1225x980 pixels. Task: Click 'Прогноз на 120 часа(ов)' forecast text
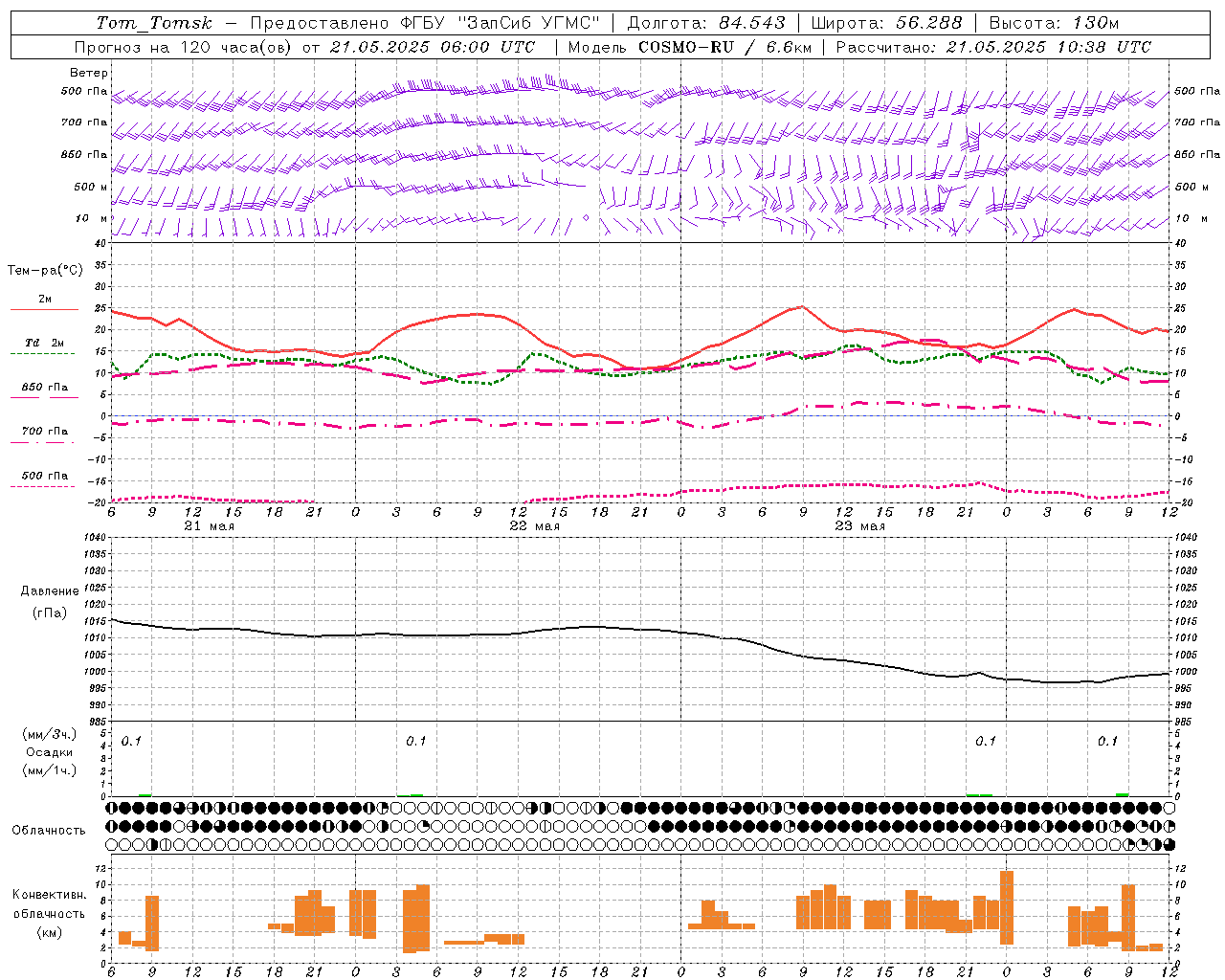point(184,47)
